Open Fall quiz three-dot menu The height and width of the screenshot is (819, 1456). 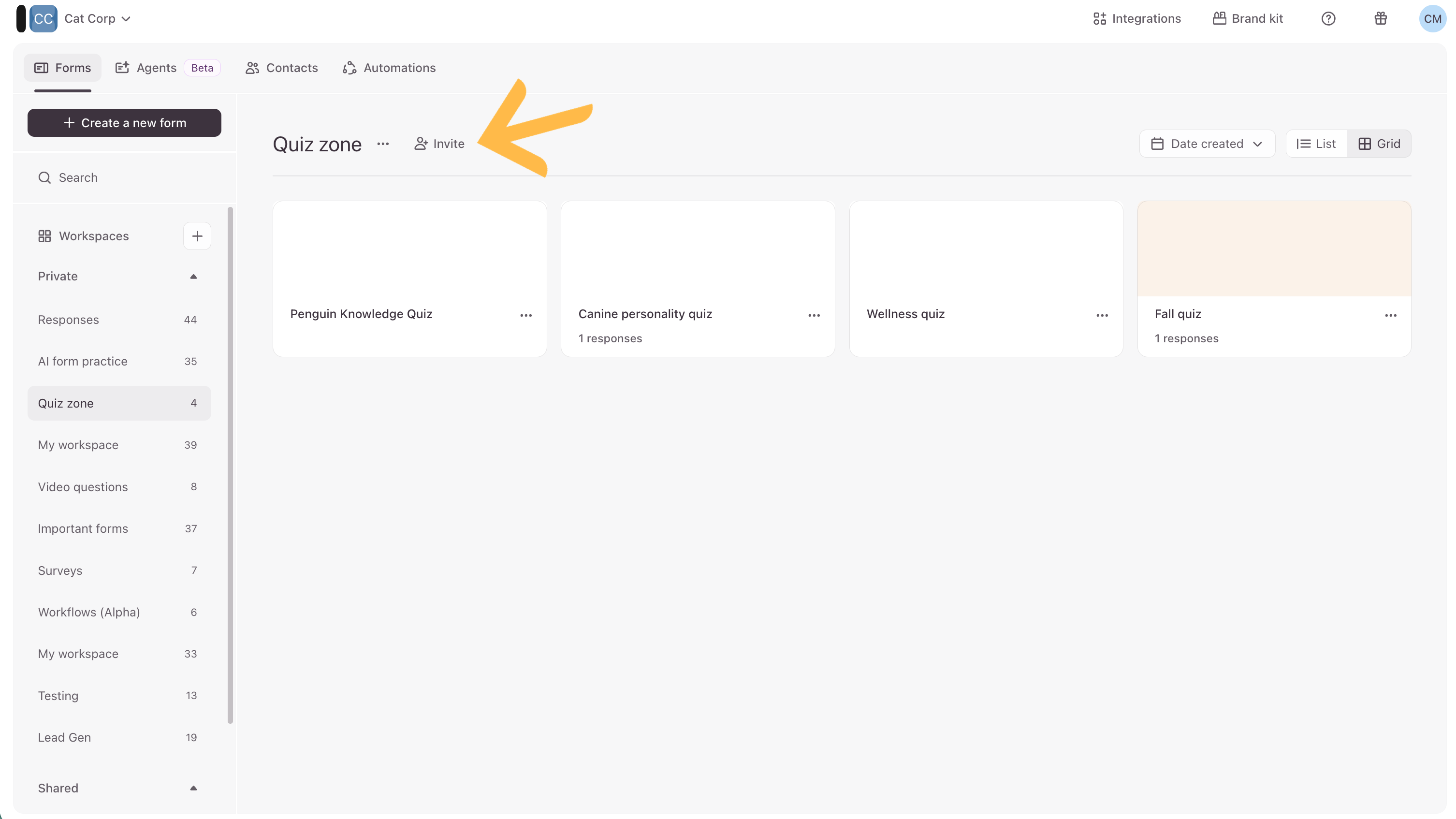click(x=1390, y=315)
